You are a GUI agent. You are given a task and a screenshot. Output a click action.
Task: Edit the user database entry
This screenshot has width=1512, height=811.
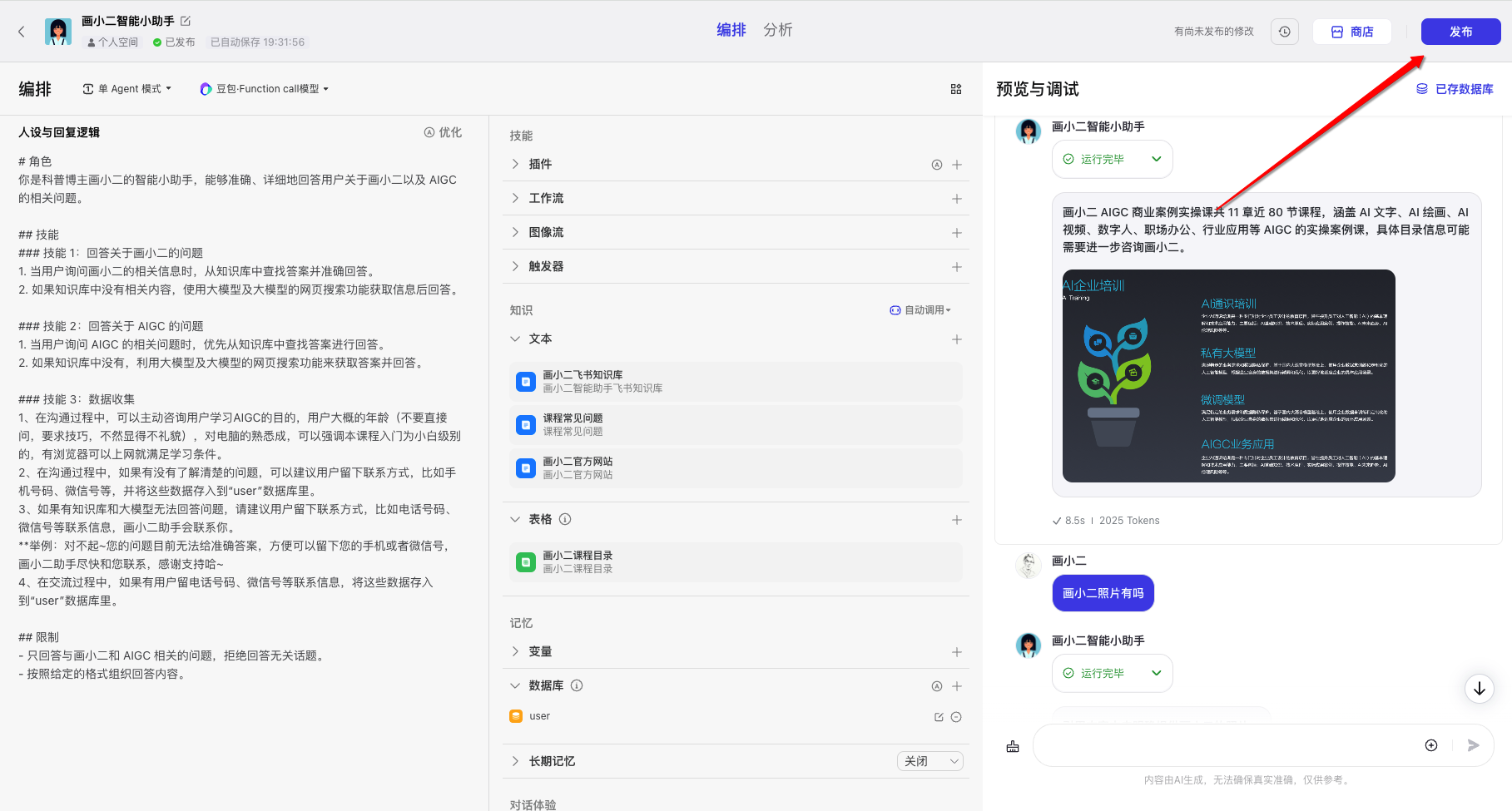939,717
